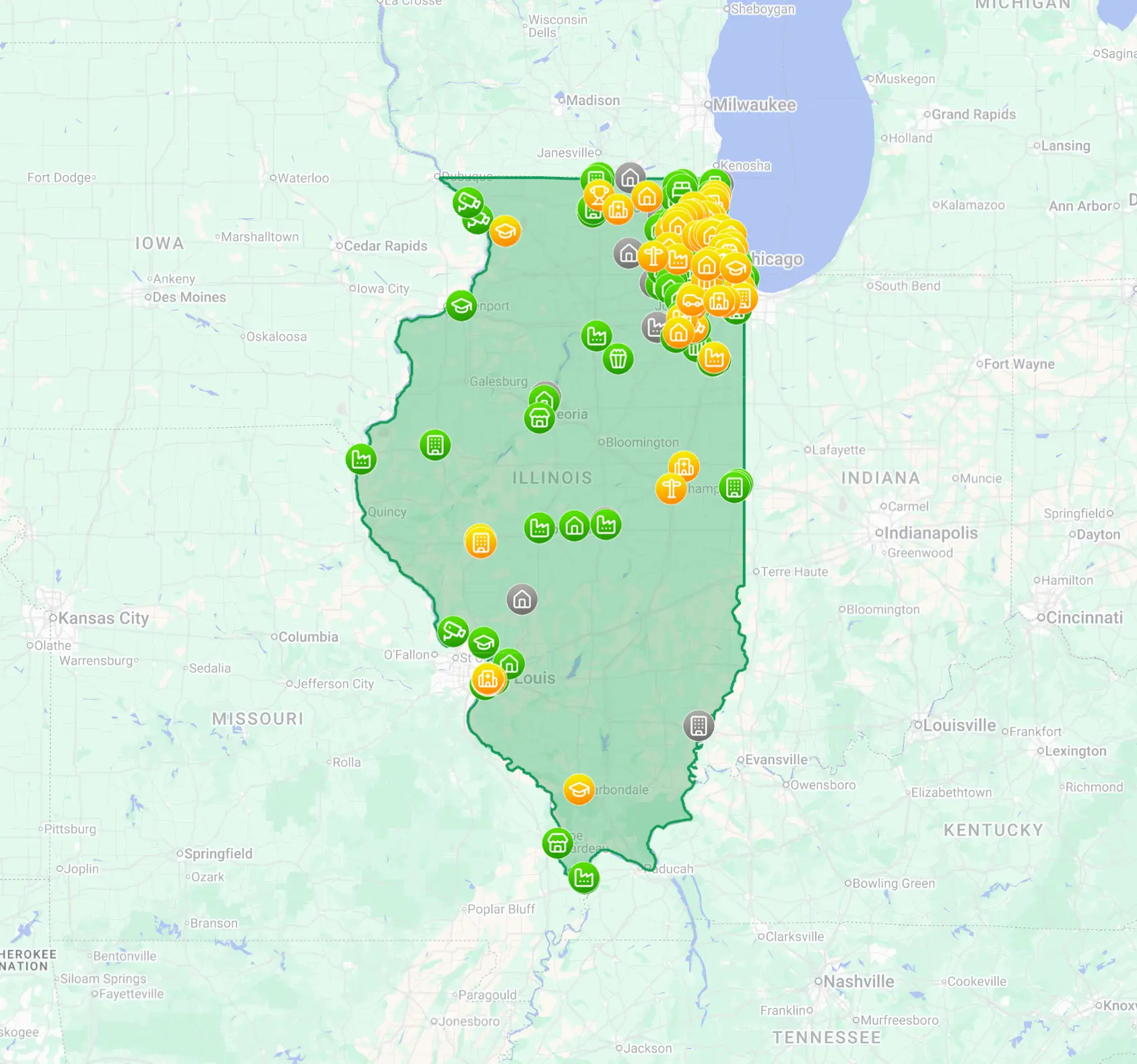Click the orange graduation cap marker near Carbondale

pyautogui.click(x=579, y=789)
